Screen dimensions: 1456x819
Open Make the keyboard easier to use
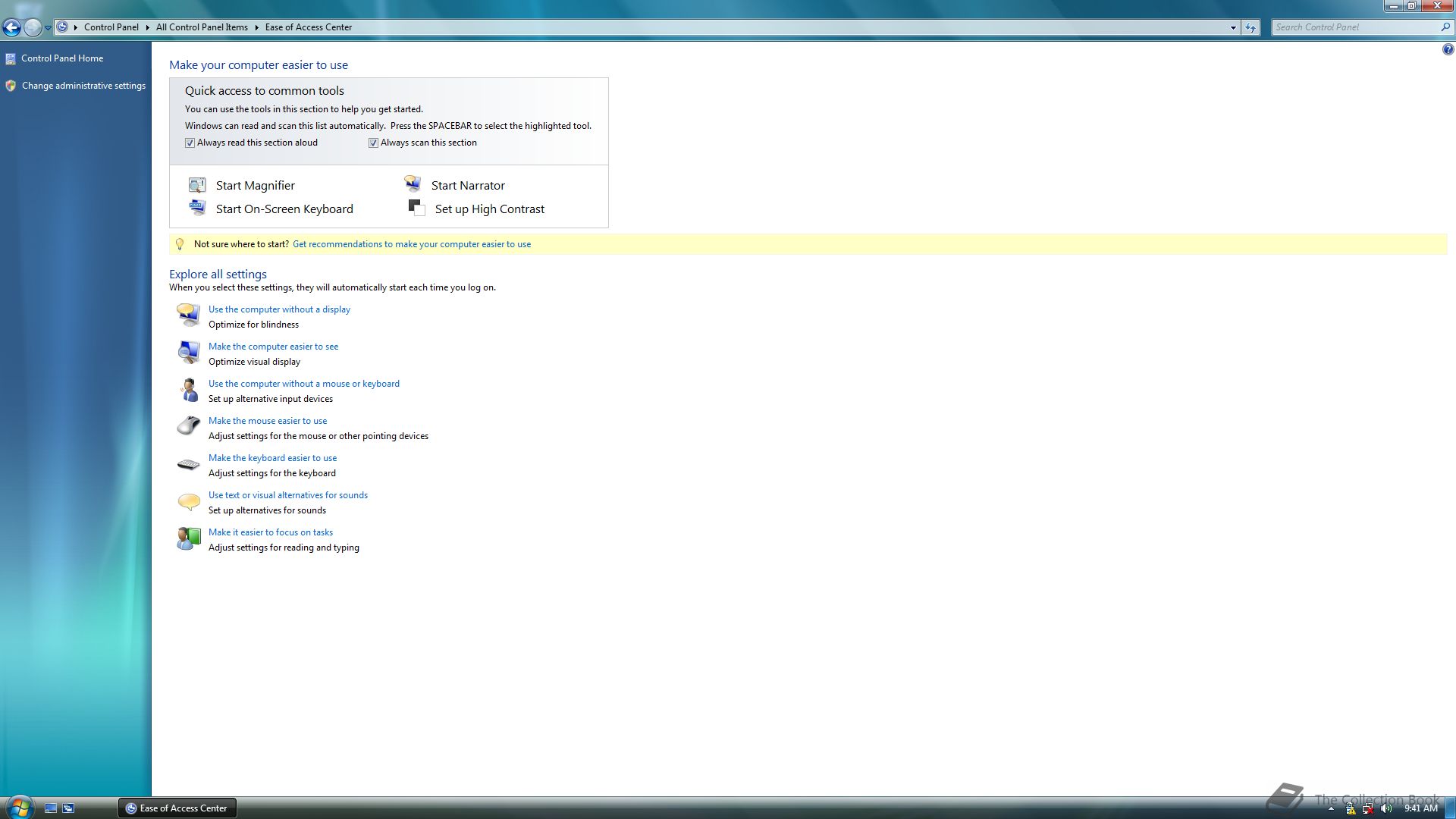[x=272, y=458]
